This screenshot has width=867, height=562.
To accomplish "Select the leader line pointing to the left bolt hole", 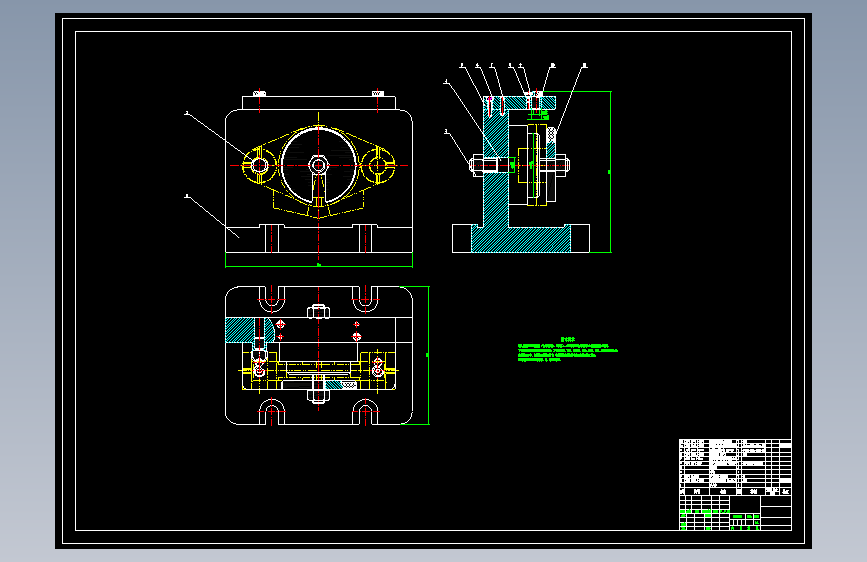I will 218,136.
